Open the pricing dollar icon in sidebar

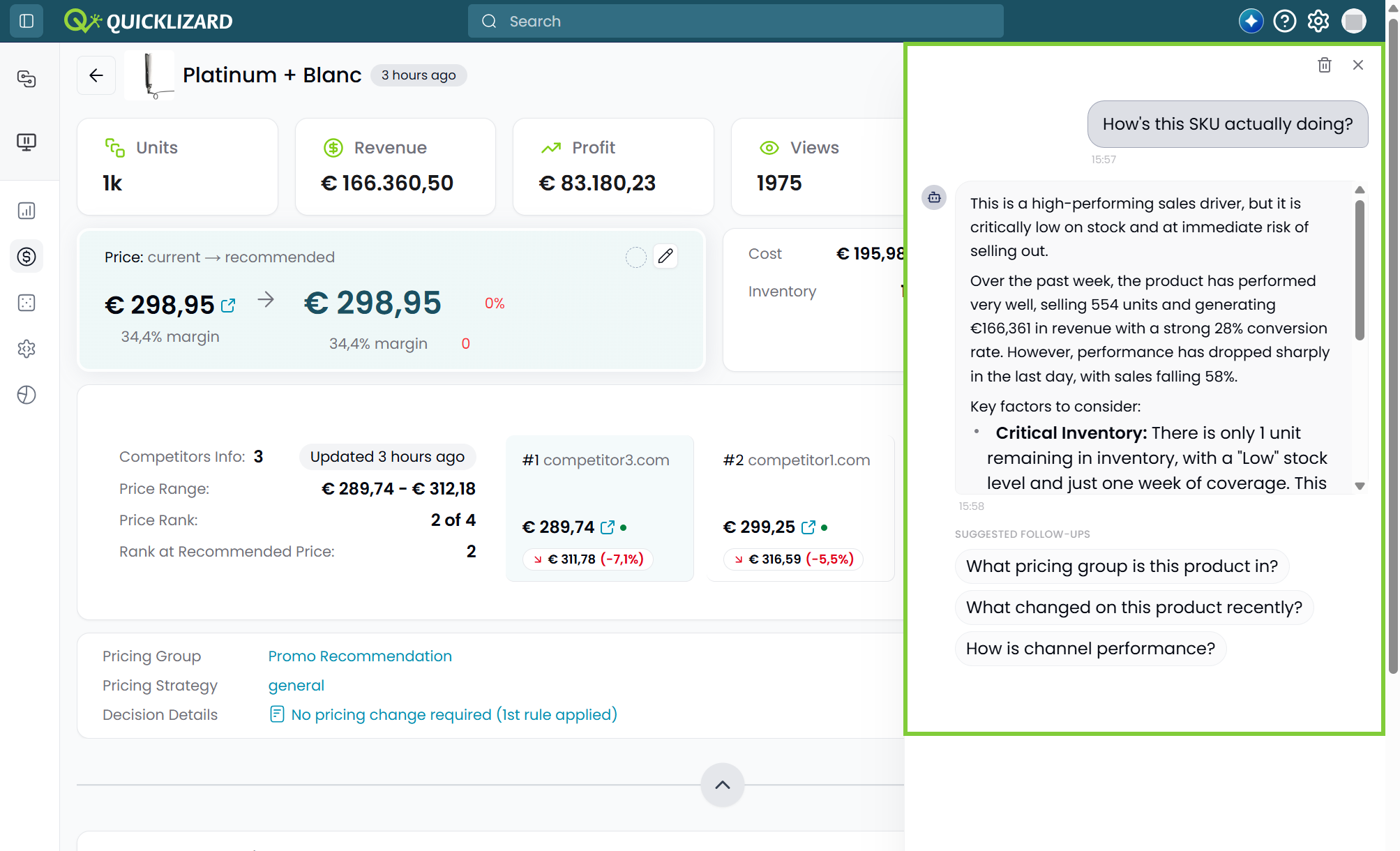(x=27, y=257)
